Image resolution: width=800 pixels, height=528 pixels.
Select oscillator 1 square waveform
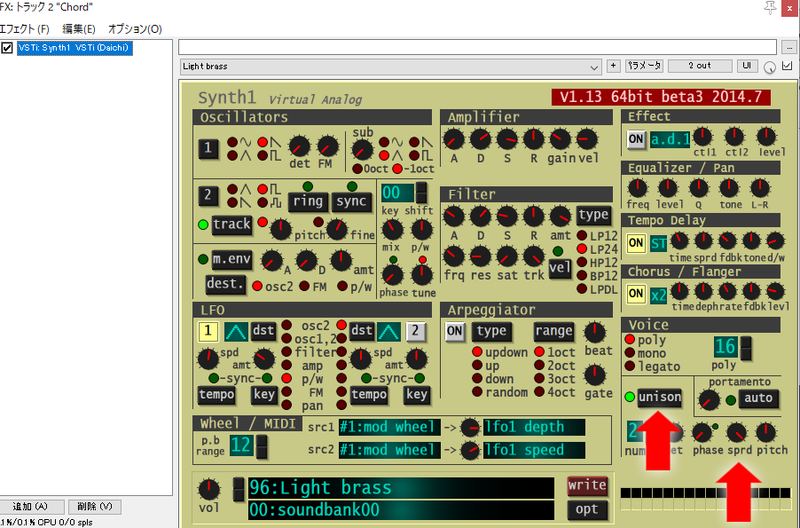pos(263,155)
